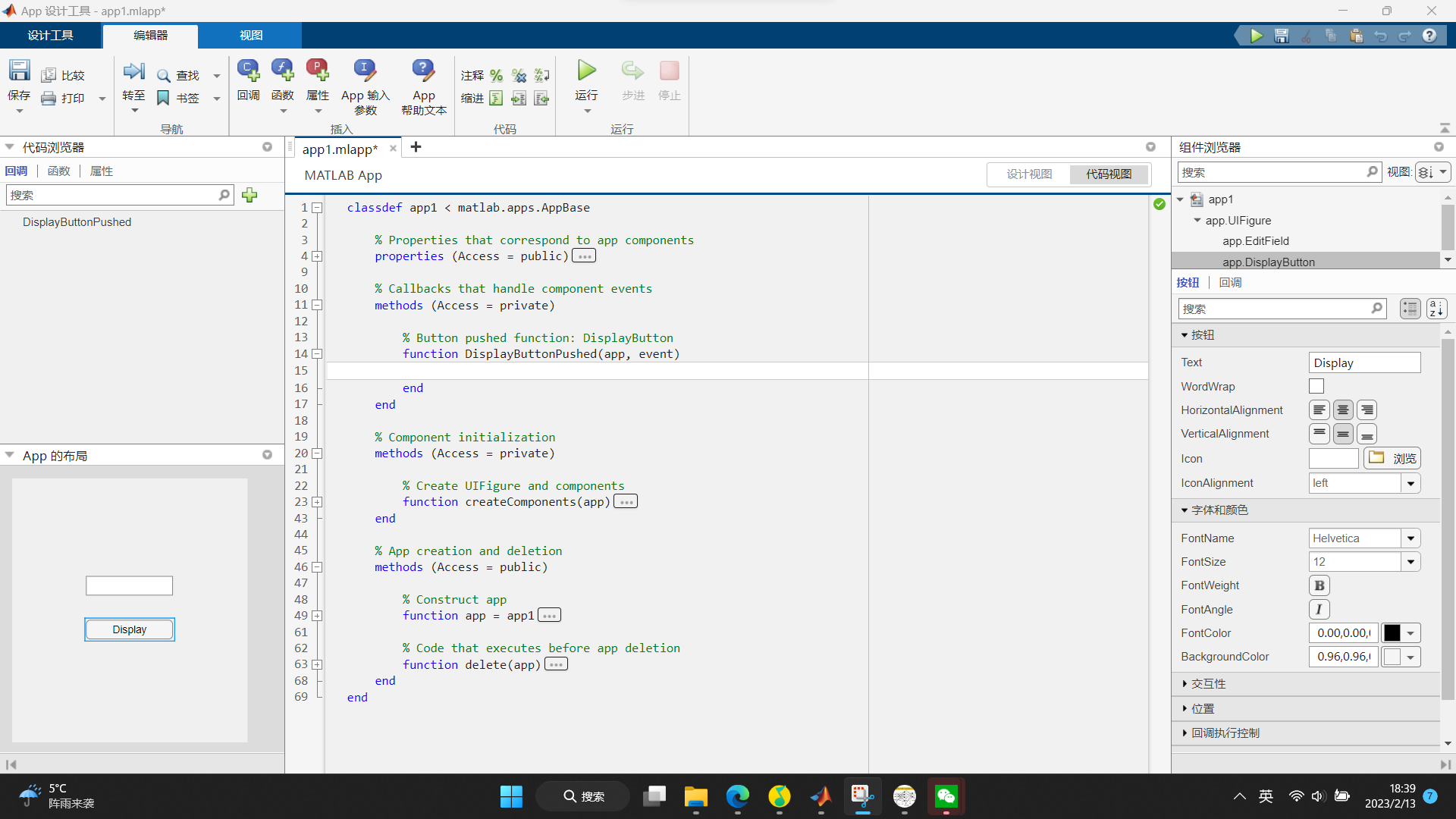Insert a callback using the 回调 icon

point(248,68)
